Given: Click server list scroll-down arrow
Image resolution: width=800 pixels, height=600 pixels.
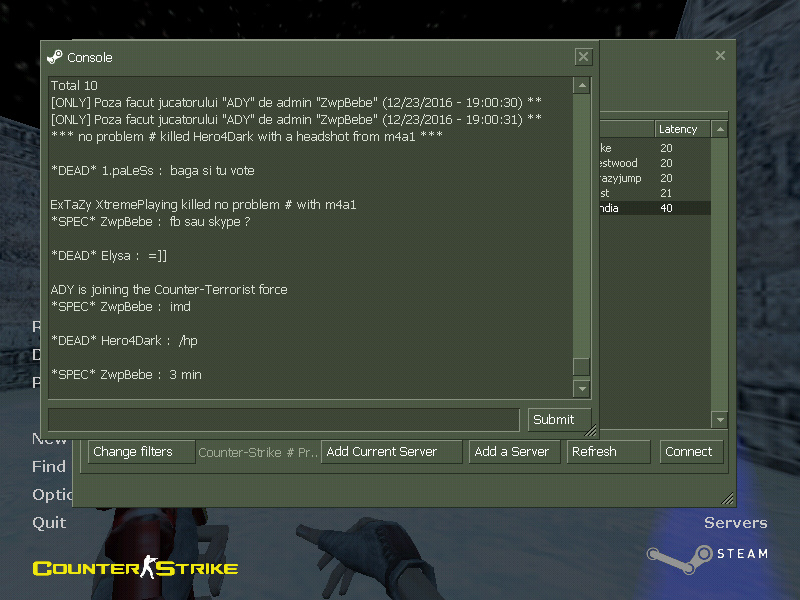Looking at the screenshot, I should pyautogui.click(x=718, y=419).
